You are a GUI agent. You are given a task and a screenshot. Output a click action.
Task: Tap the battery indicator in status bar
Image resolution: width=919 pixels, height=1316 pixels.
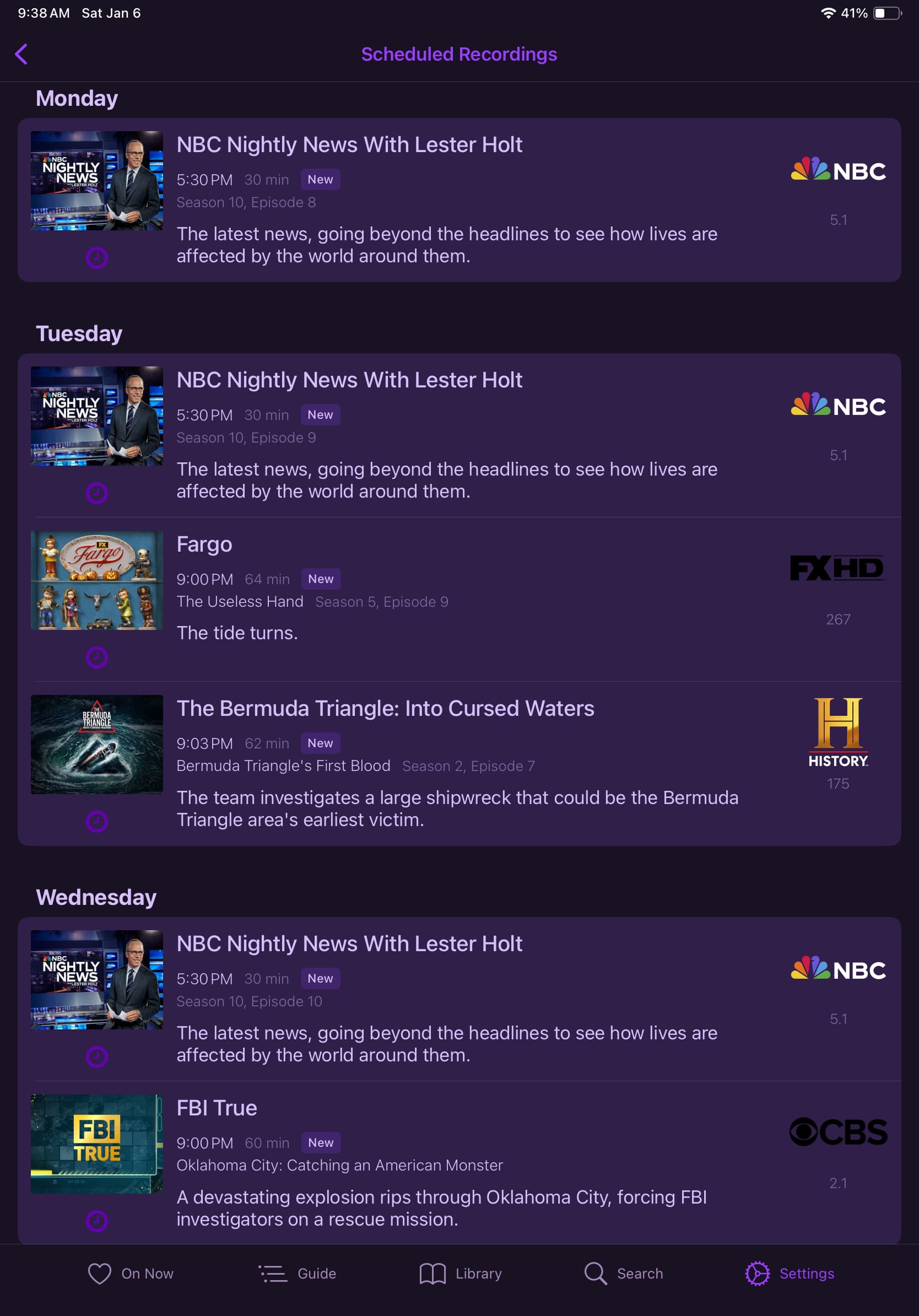(888, 13)
